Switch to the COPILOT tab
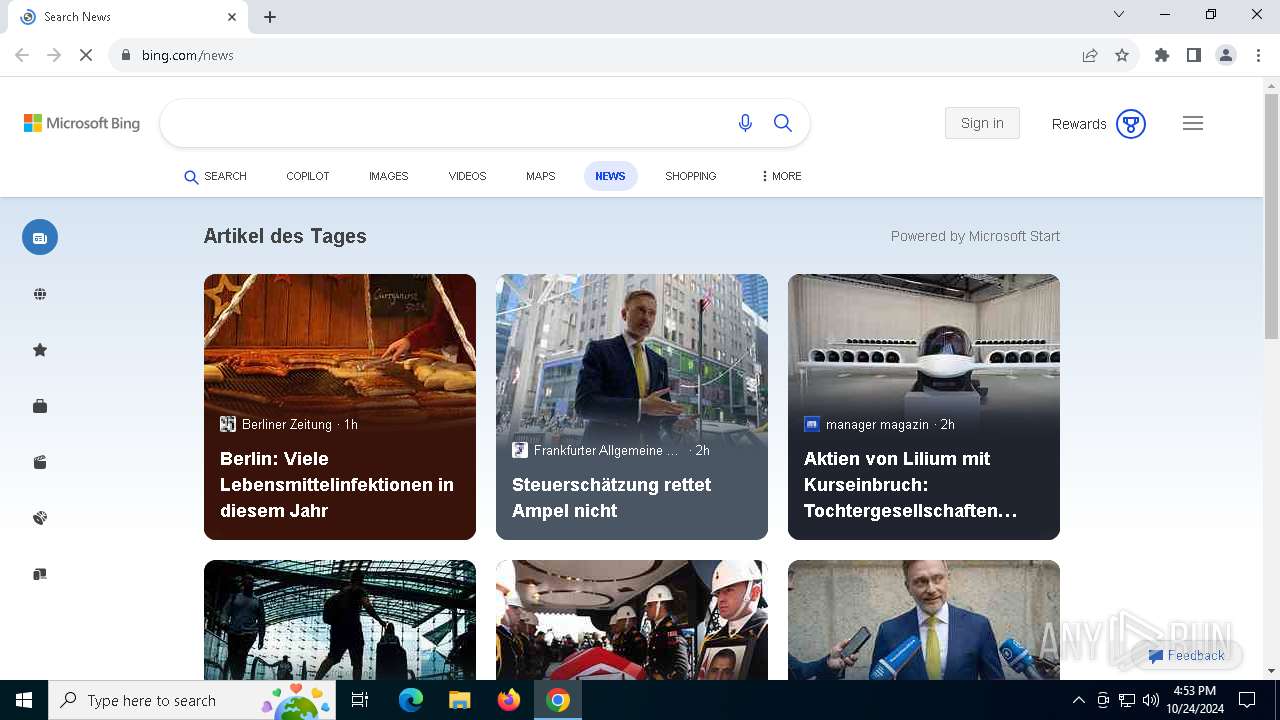This screenshot has width=1280, height=720. coord(308,176)
